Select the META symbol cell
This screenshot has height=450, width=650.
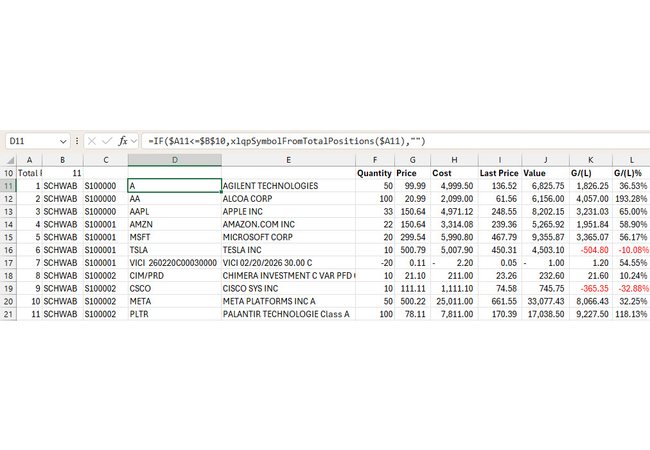(x=175, y=302)
